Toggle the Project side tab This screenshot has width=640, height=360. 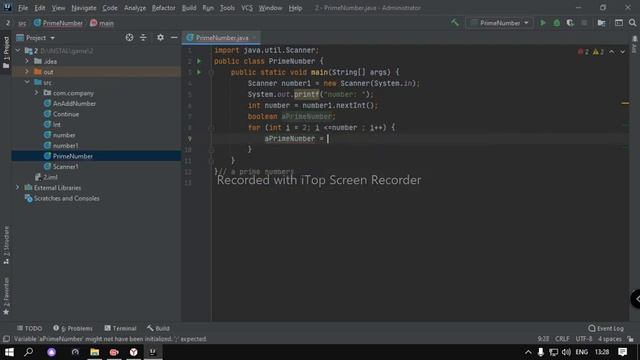click(6, 52)
